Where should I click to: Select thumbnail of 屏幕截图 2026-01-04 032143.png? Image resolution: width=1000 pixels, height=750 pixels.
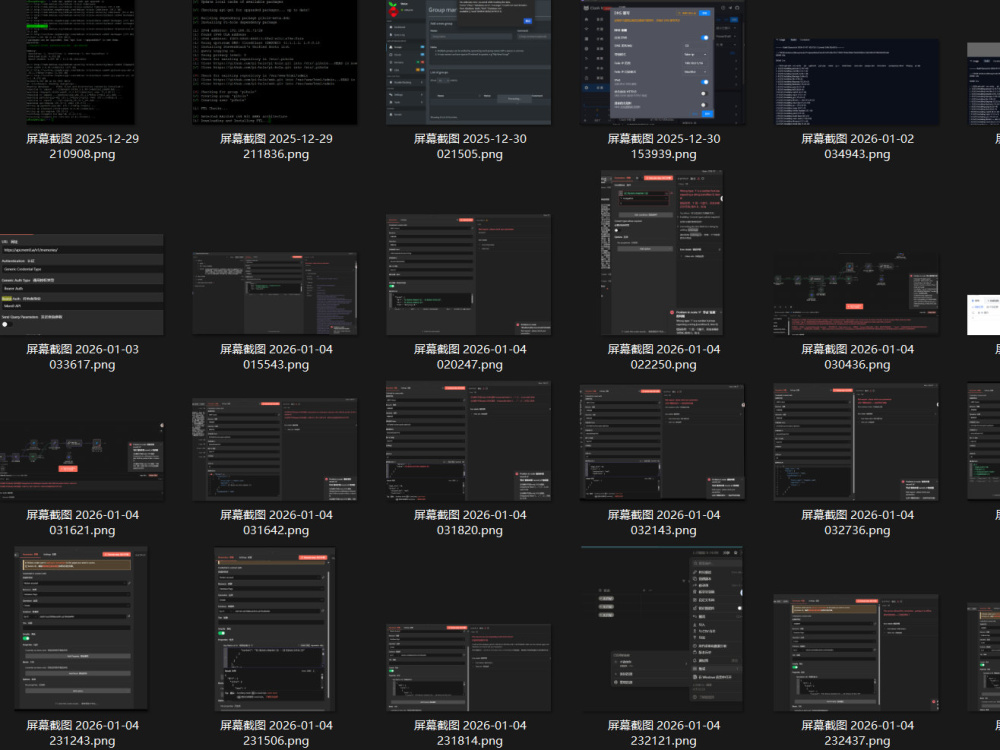(x=663, y=443)
